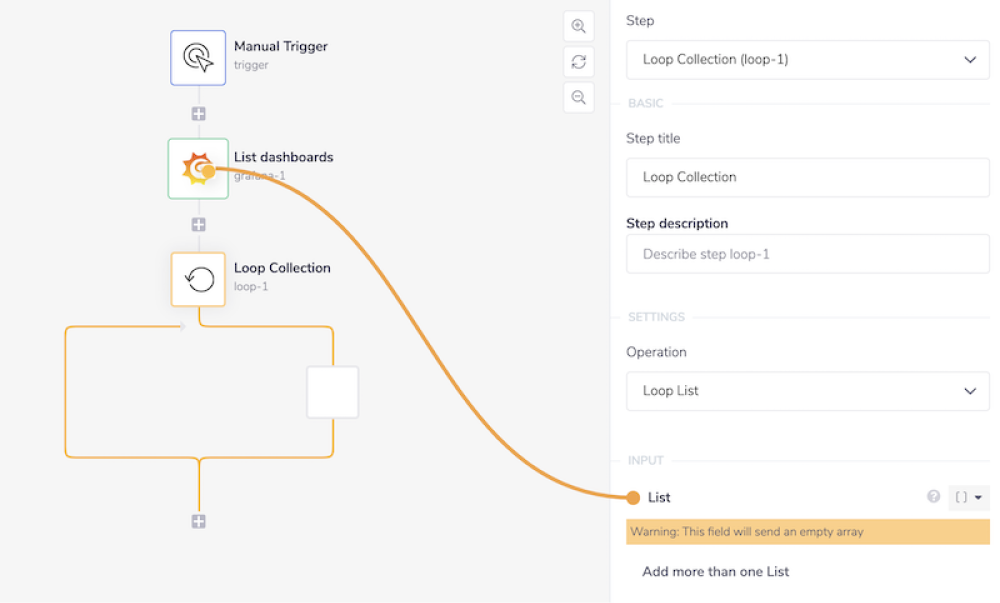Add a step at the loop exit
The image size is (1000, 603).
[198, 520]
